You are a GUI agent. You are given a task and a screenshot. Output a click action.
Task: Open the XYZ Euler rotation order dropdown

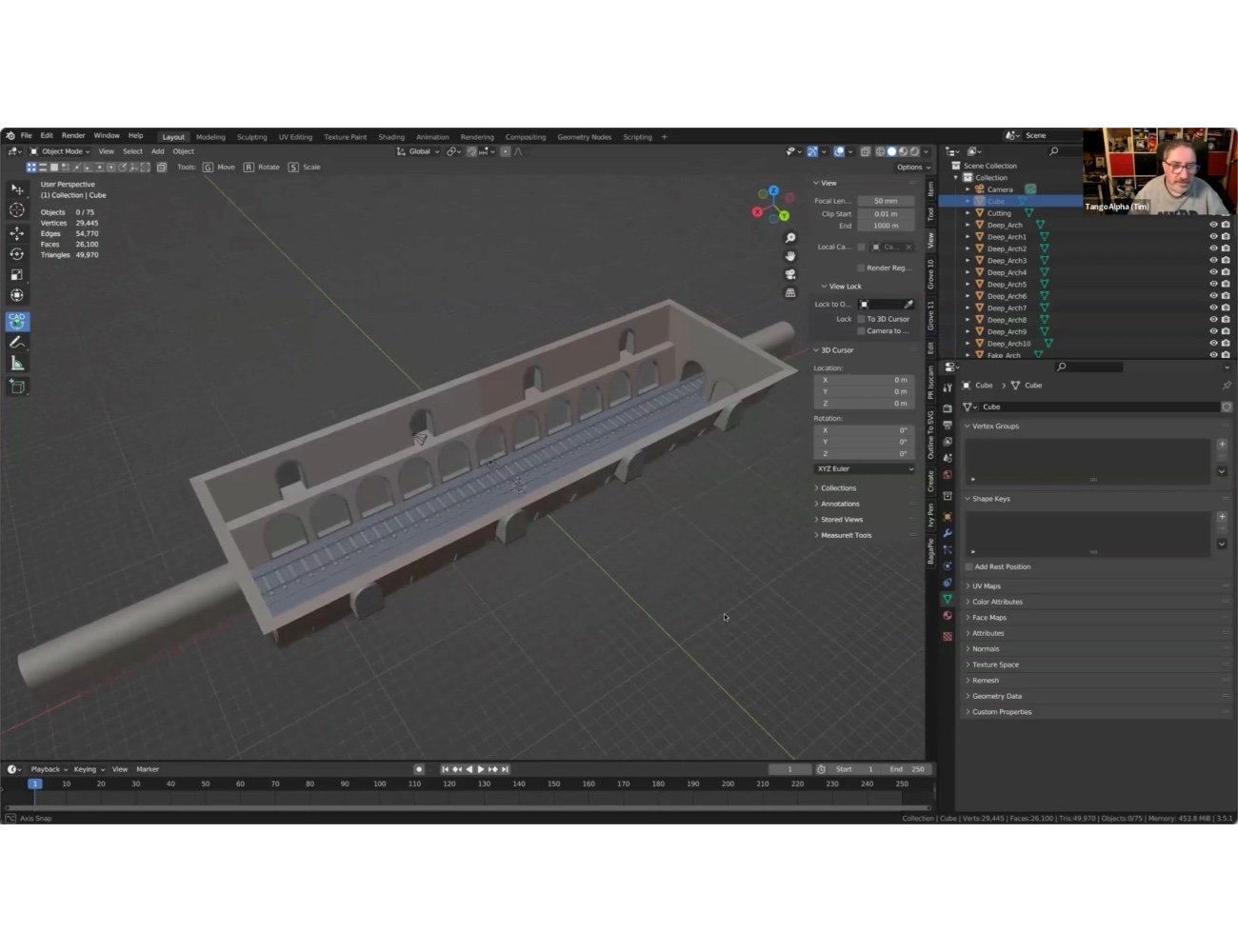(x=863, y=468)
